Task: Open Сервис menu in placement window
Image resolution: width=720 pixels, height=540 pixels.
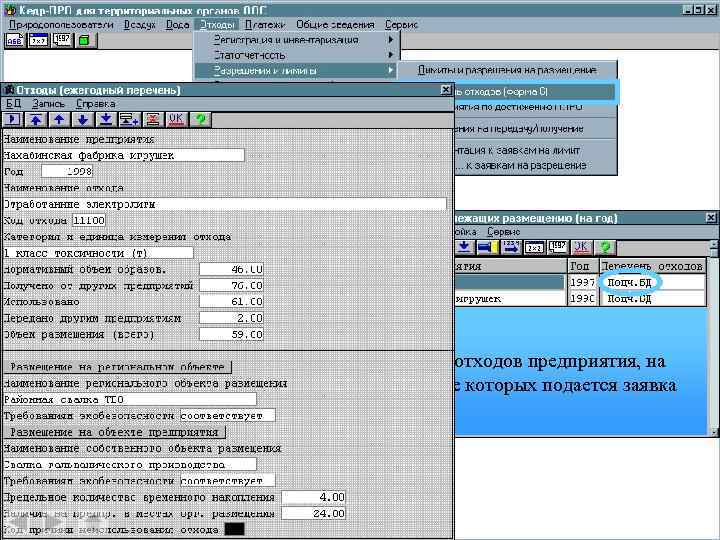Action: (504, 231)
